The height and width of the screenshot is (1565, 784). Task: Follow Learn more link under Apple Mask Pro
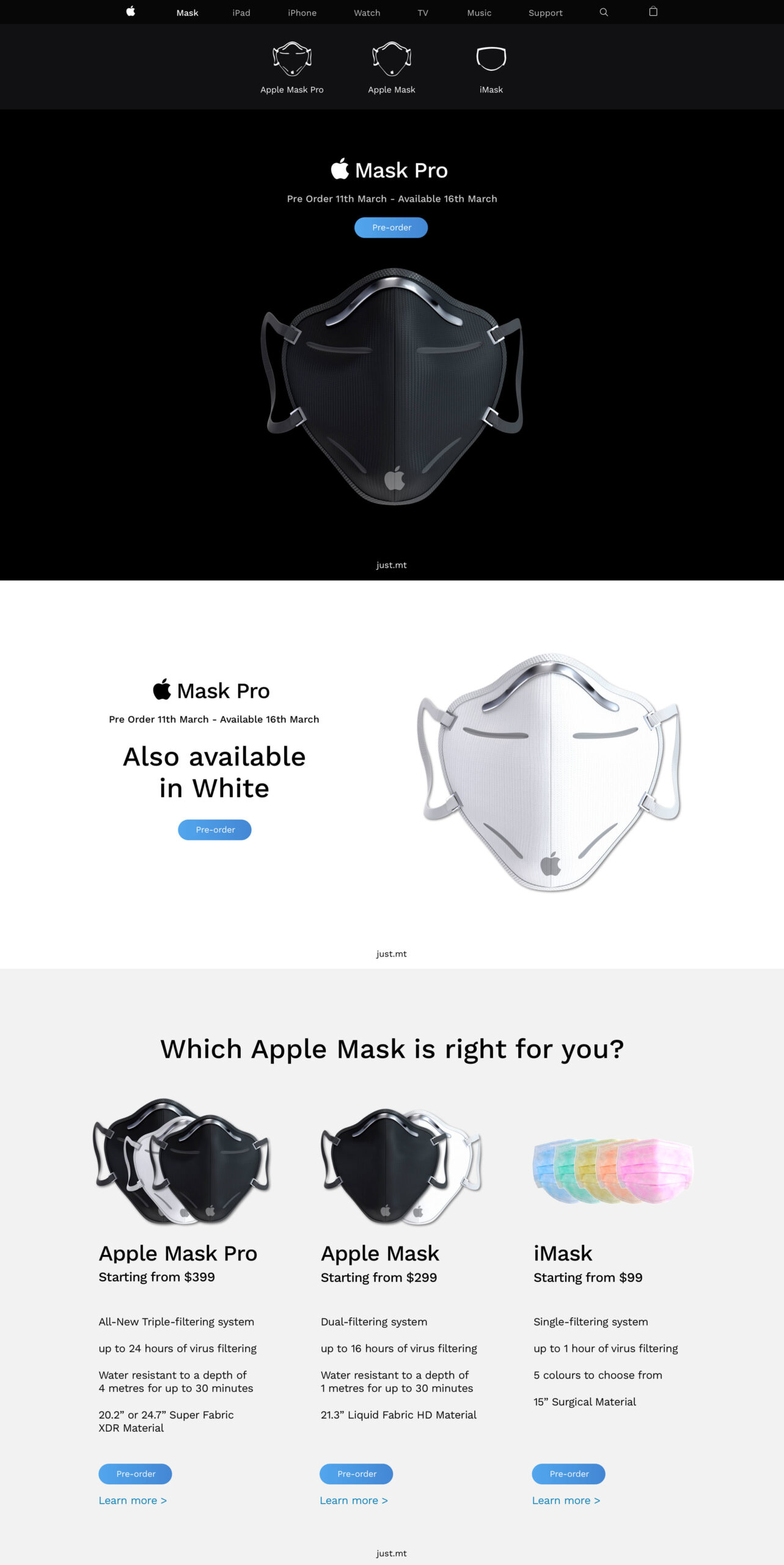133,1501
